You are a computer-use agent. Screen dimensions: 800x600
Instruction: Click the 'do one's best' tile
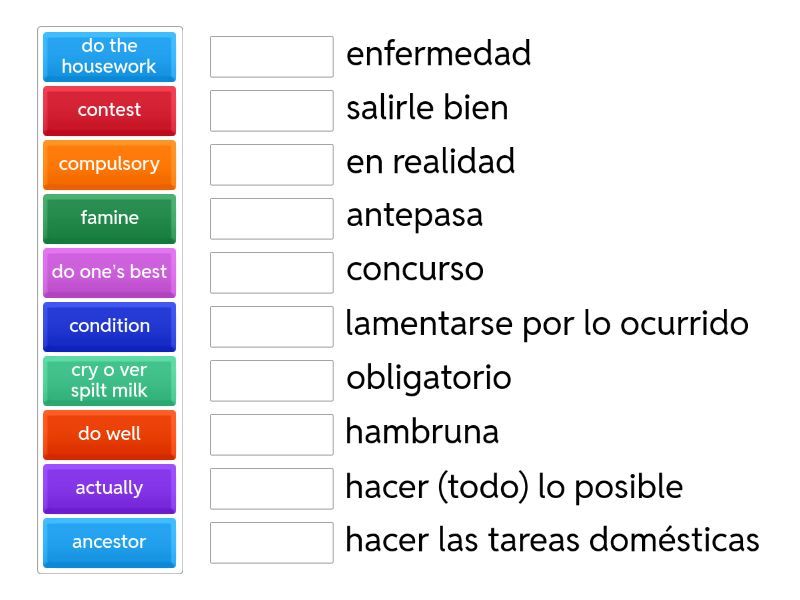[x=109, y=272]
